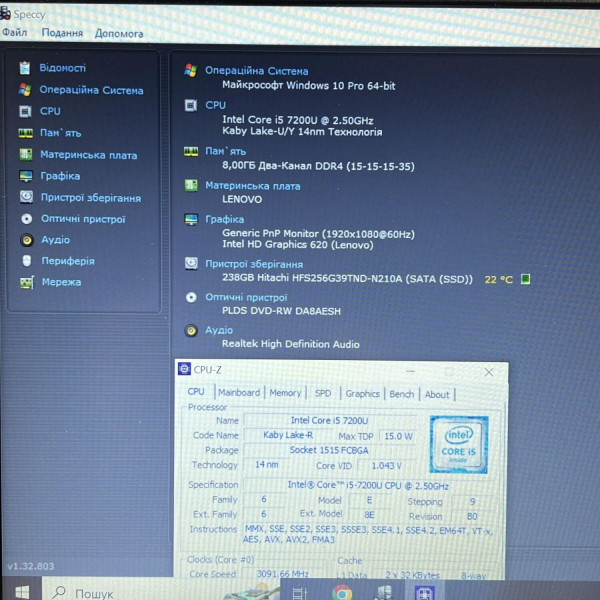Open sidebar motherboard icon for Материнська плата
The height and width of the screenshot is (600, 600).
[x=26, y=155]
